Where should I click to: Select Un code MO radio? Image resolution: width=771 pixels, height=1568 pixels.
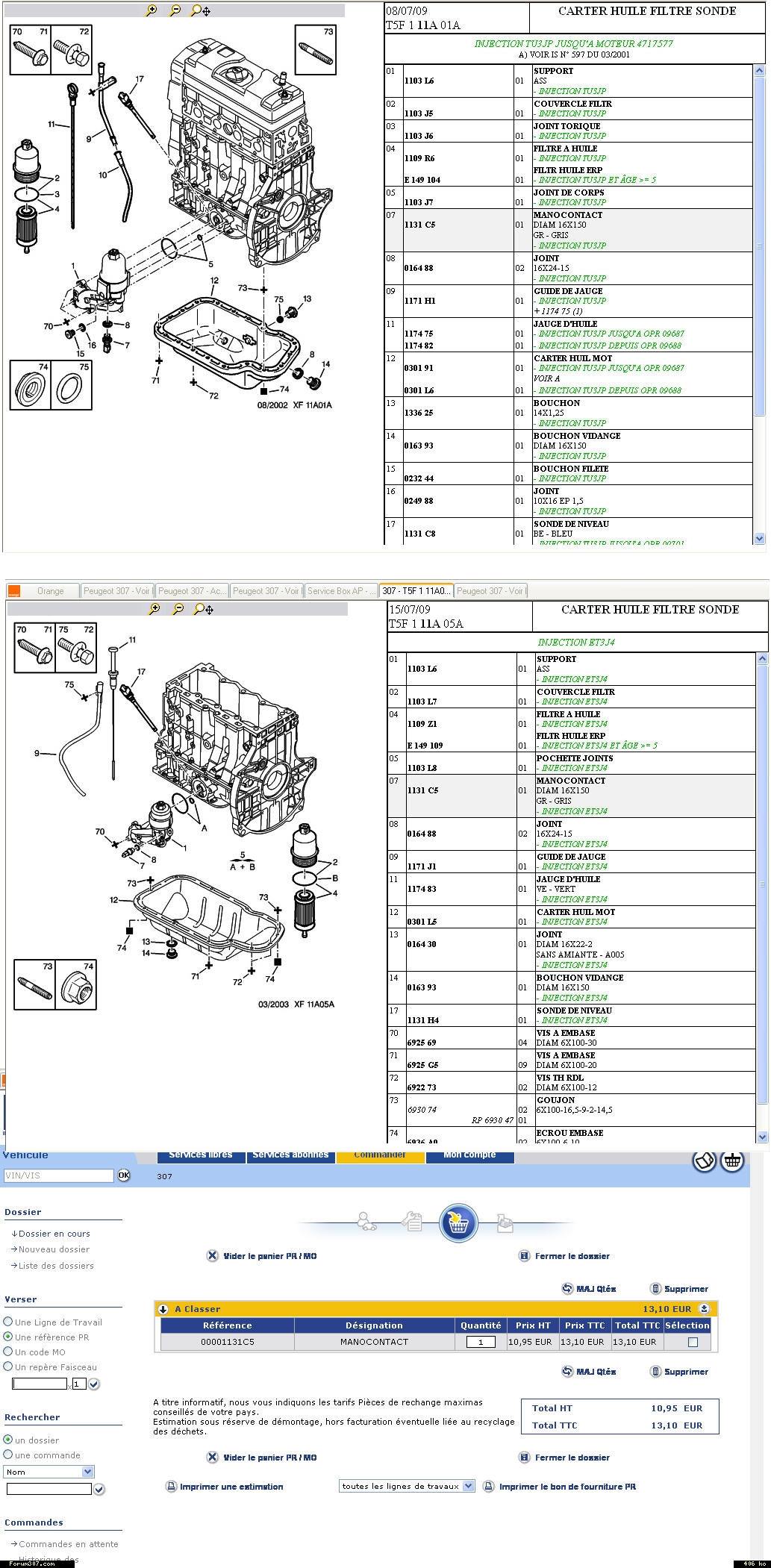click(x=8, y=1352)
